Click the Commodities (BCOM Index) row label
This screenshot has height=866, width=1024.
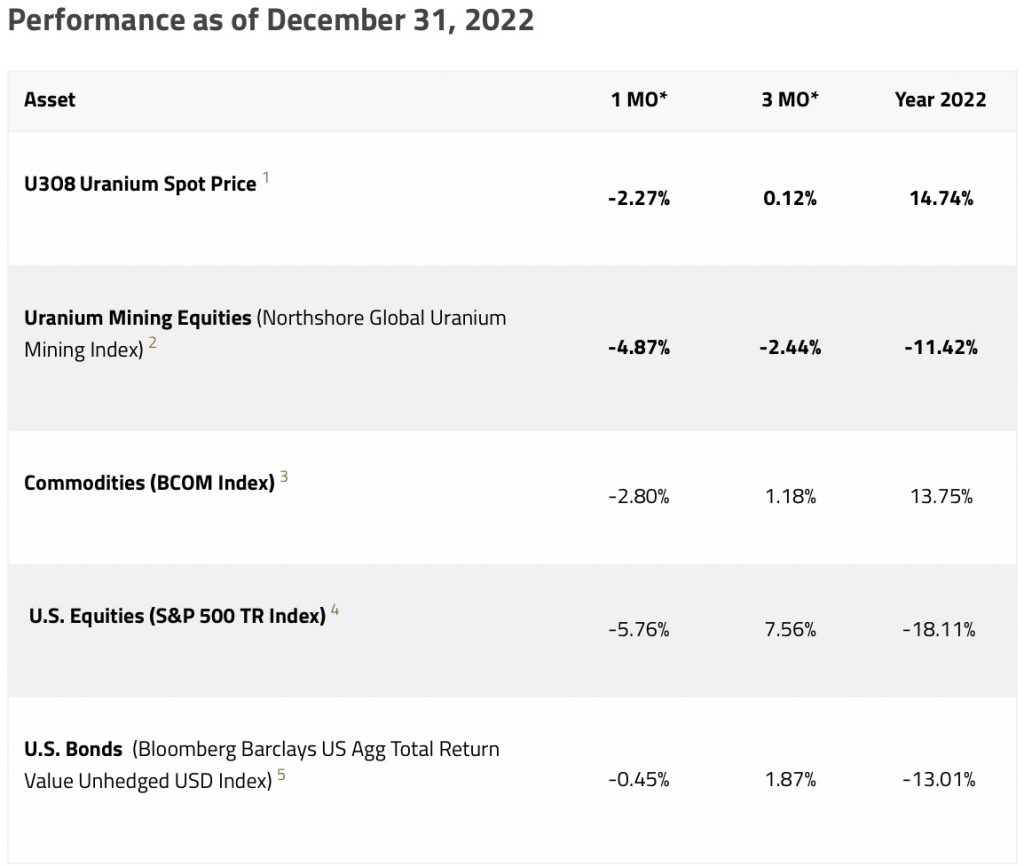pyautogui.click(x=149, y=483)
